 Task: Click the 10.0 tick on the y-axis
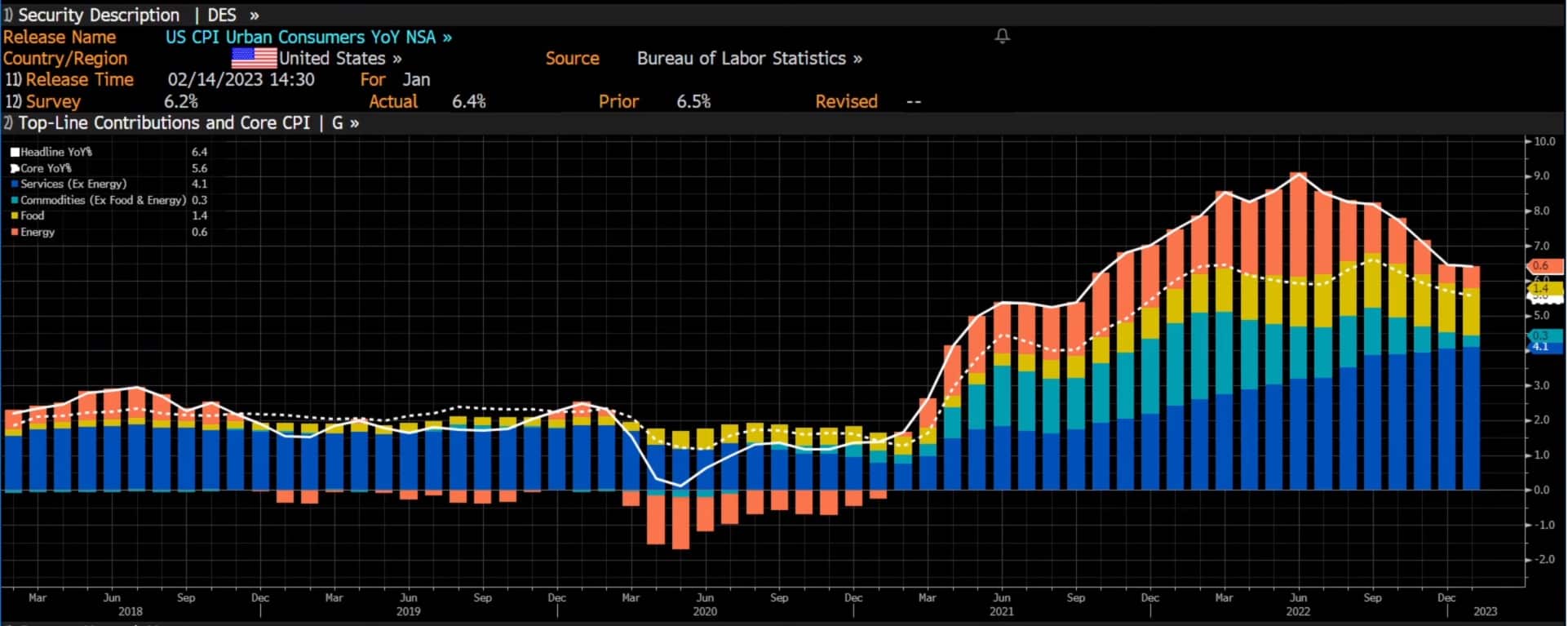click(x=1545, y=141)
